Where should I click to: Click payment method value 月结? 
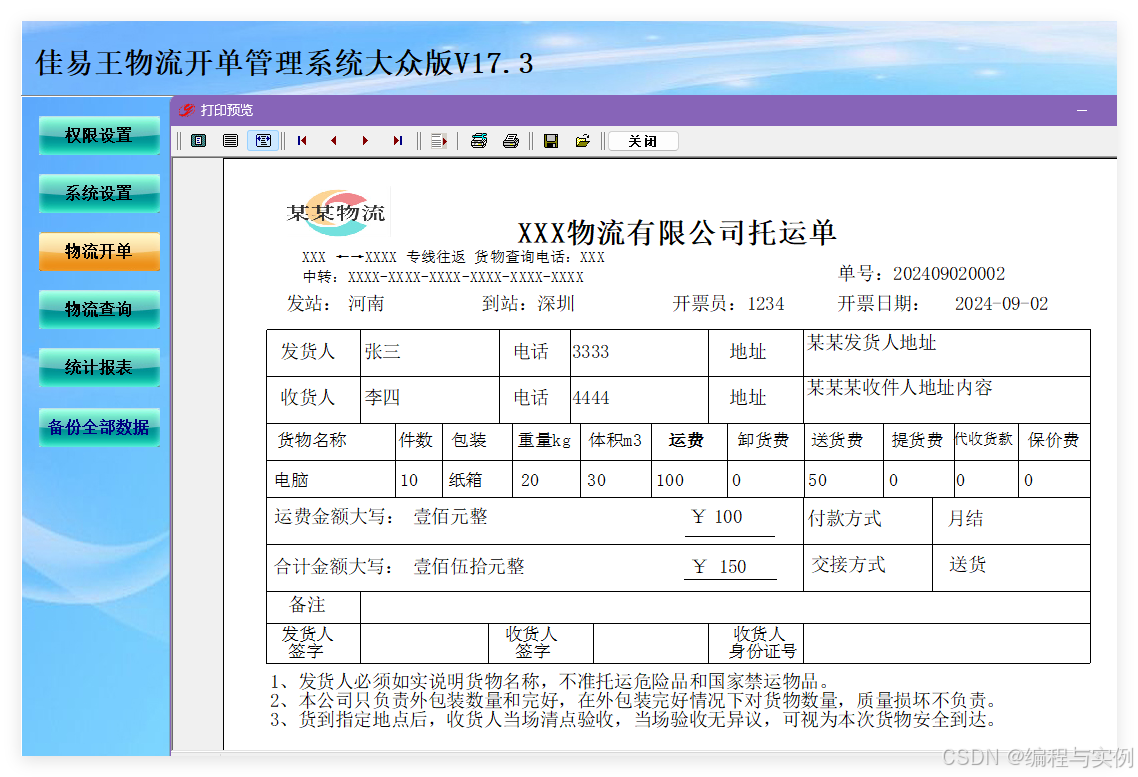[965, 519]
